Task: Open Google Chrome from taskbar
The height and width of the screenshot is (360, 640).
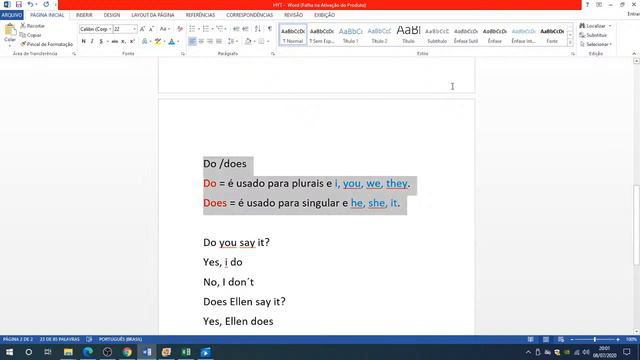Action: [x=127, y=352]
